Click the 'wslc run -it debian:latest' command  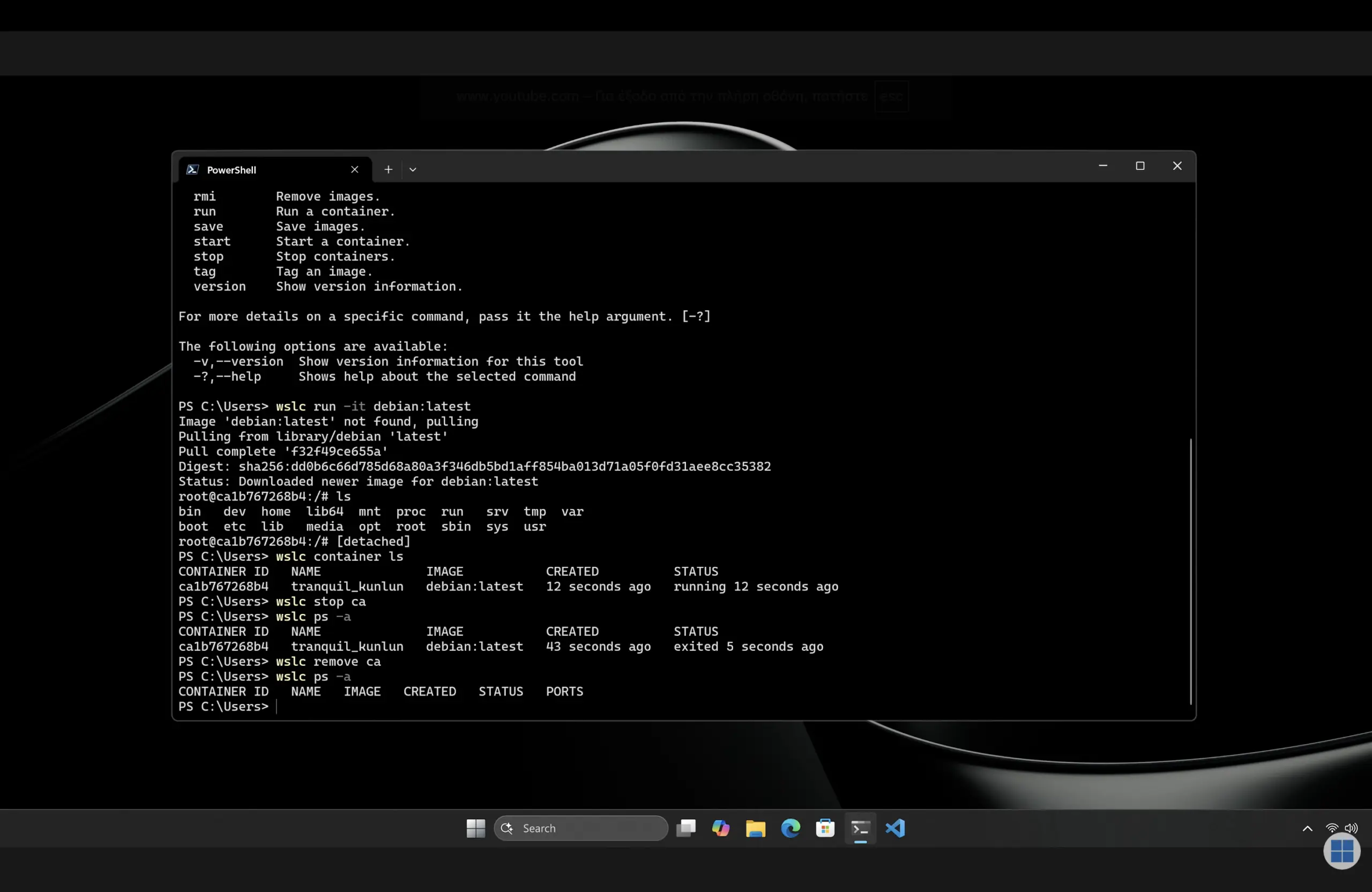pyautogui.click(x=373, y=406)
